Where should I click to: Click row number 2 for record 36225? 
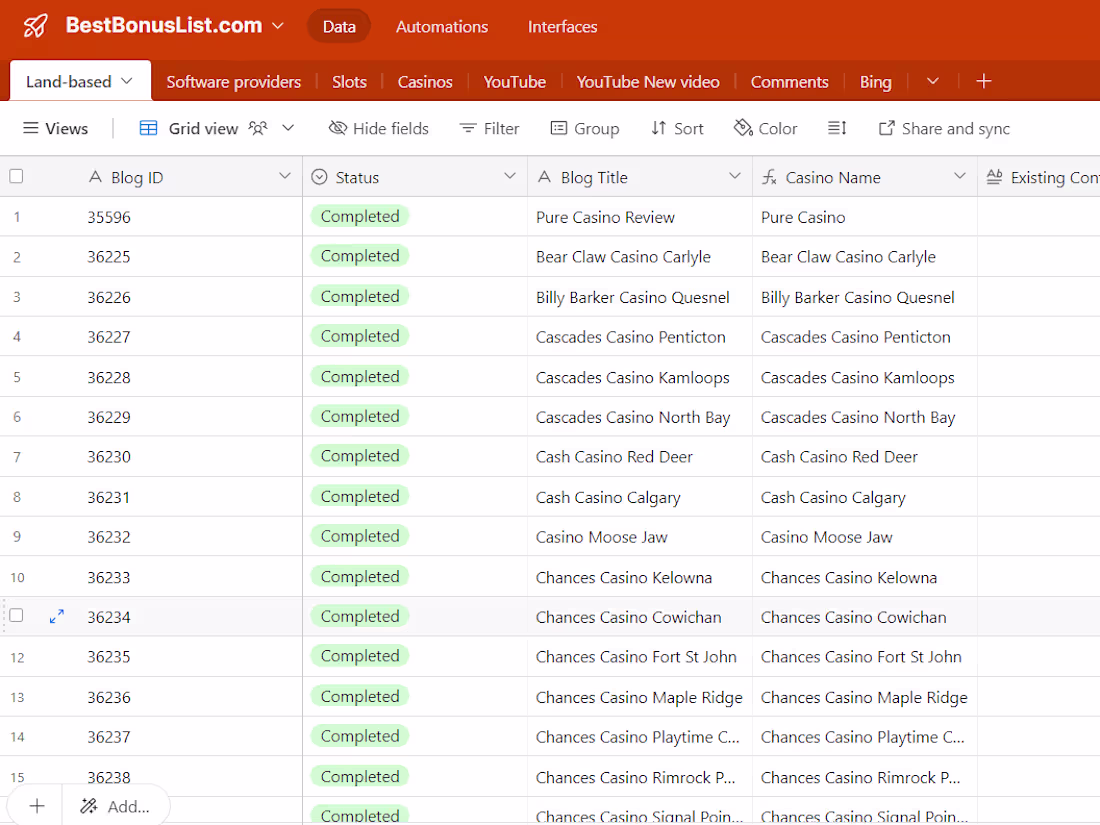[17, 257]
